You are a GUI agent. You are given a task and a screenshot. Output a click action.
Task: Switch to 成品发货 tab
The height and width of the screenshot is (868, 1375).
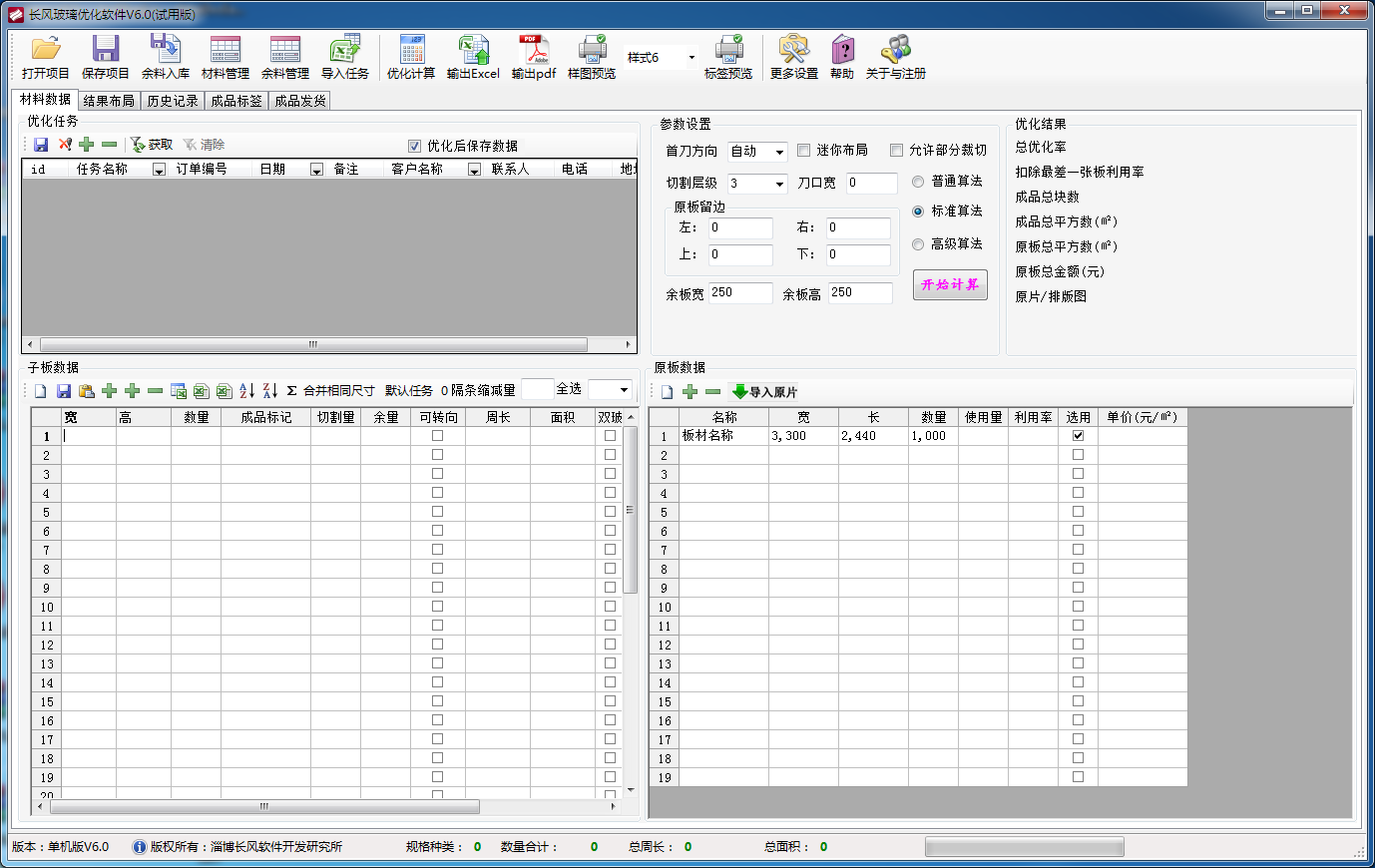(x=300, y=101)
